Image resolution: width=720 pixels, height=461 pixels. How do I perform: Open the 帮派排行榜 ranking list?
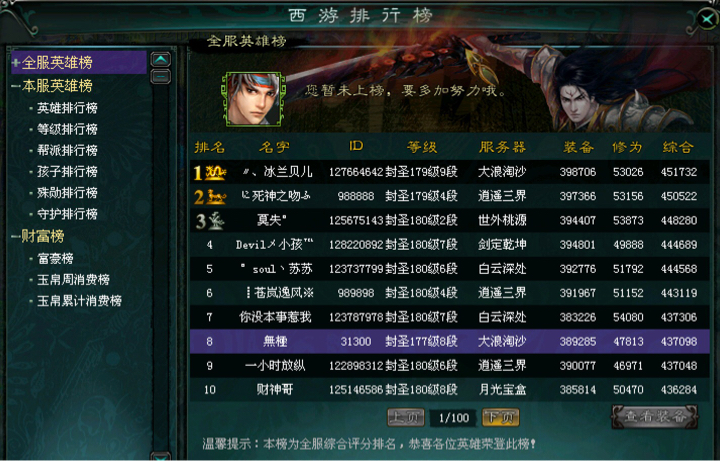[x=67, y=150]
